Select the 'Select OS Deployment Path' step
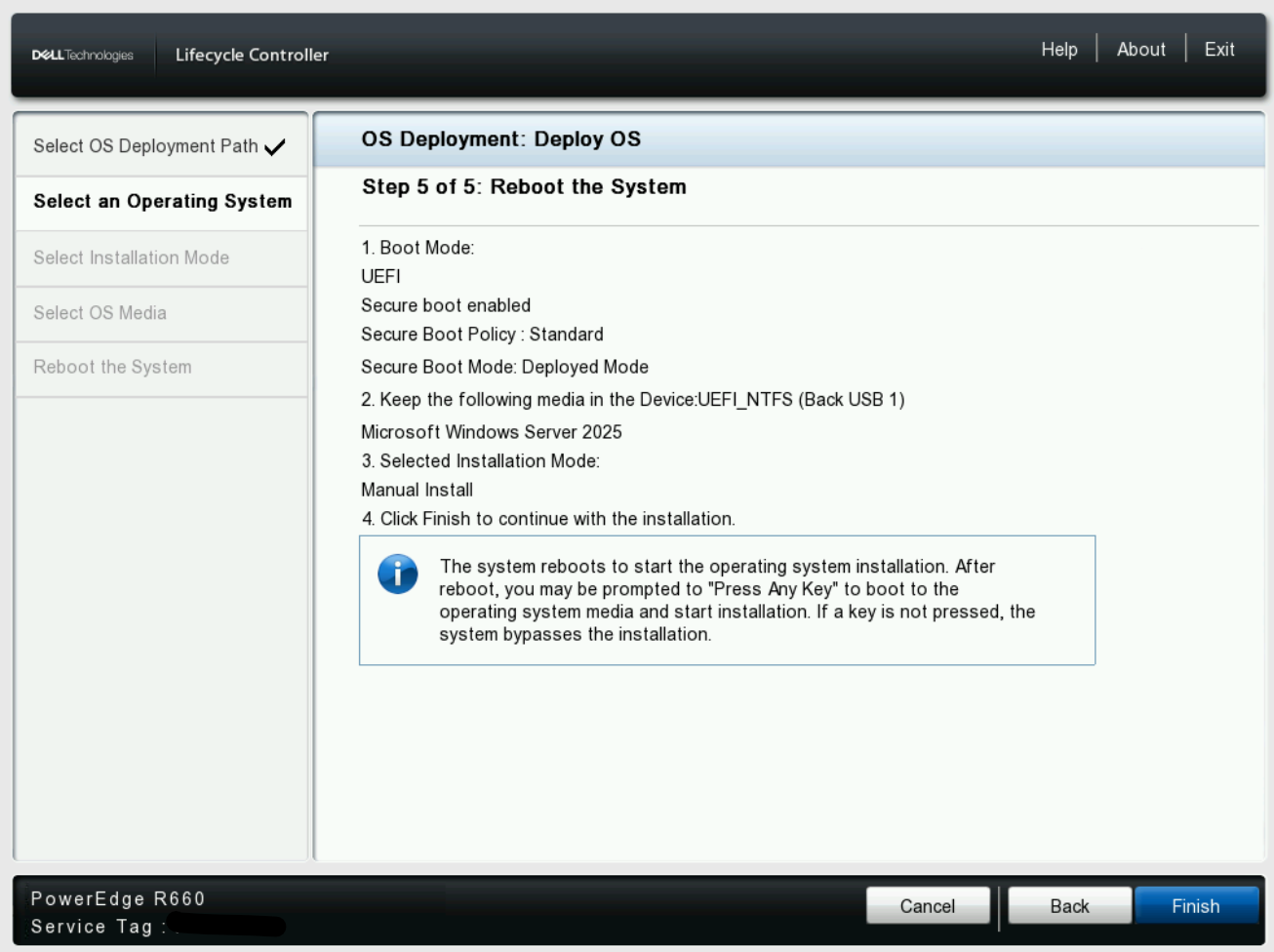The image size is (1274, 952). tap(162, 146)
